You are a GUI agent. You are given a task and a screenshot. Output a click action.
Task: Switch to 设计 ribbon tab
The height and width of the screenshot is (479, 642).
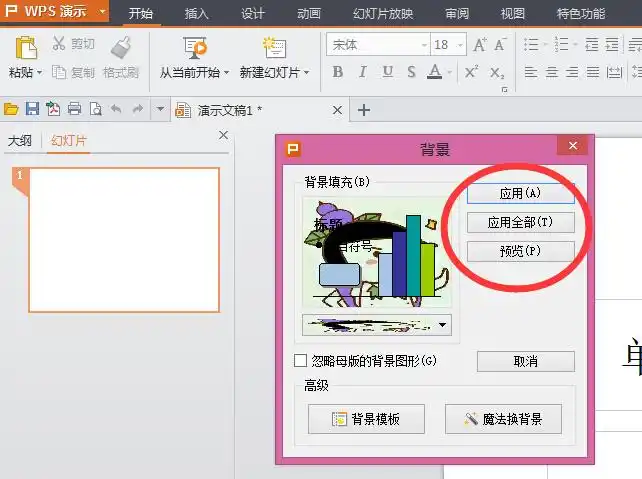click(x=253, y=14)
